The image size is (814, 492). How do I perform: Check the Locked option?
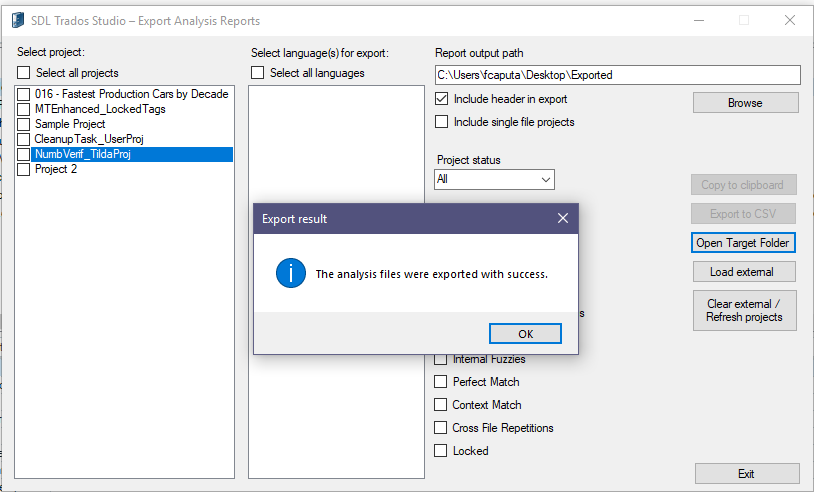(x=440, y=450)
